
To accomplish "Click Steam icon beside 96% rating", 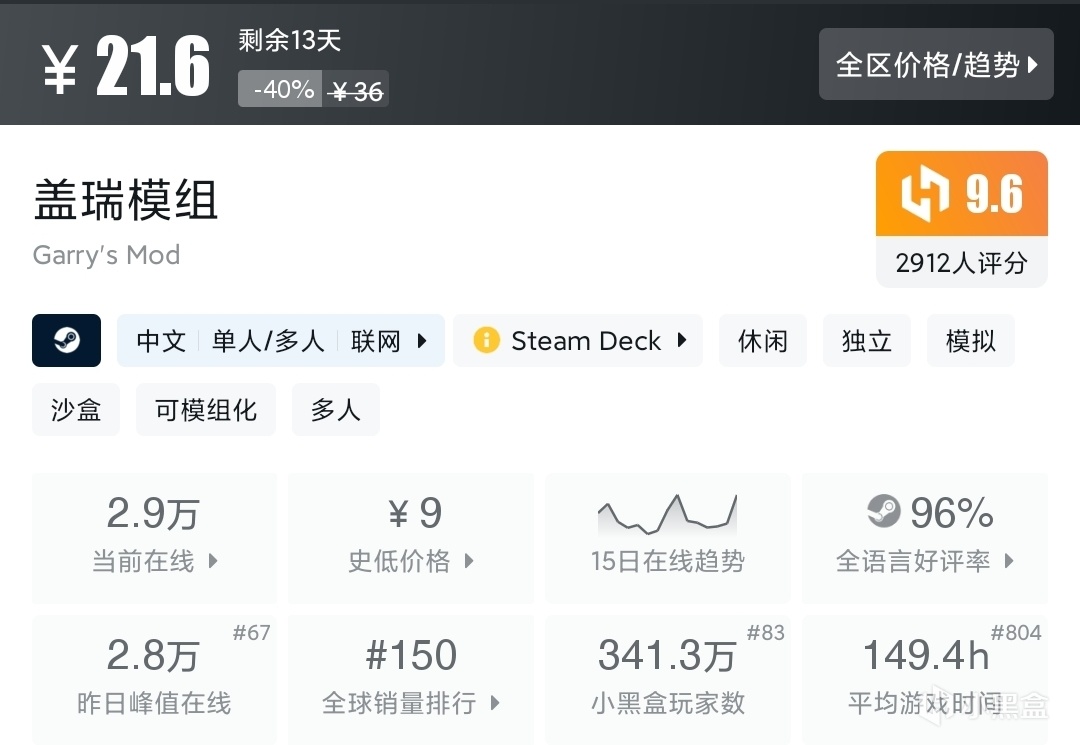I will click(x=883, y=513).
